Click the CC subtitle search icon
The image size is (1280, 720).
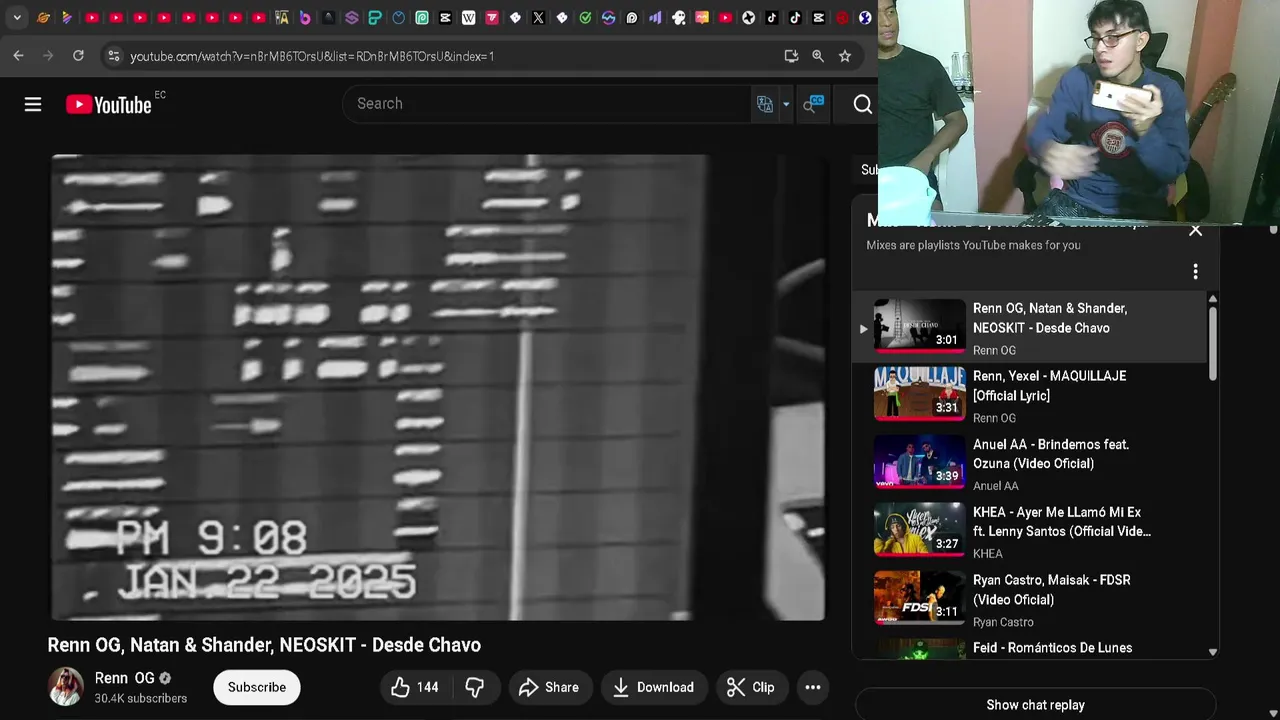(813, 104)
